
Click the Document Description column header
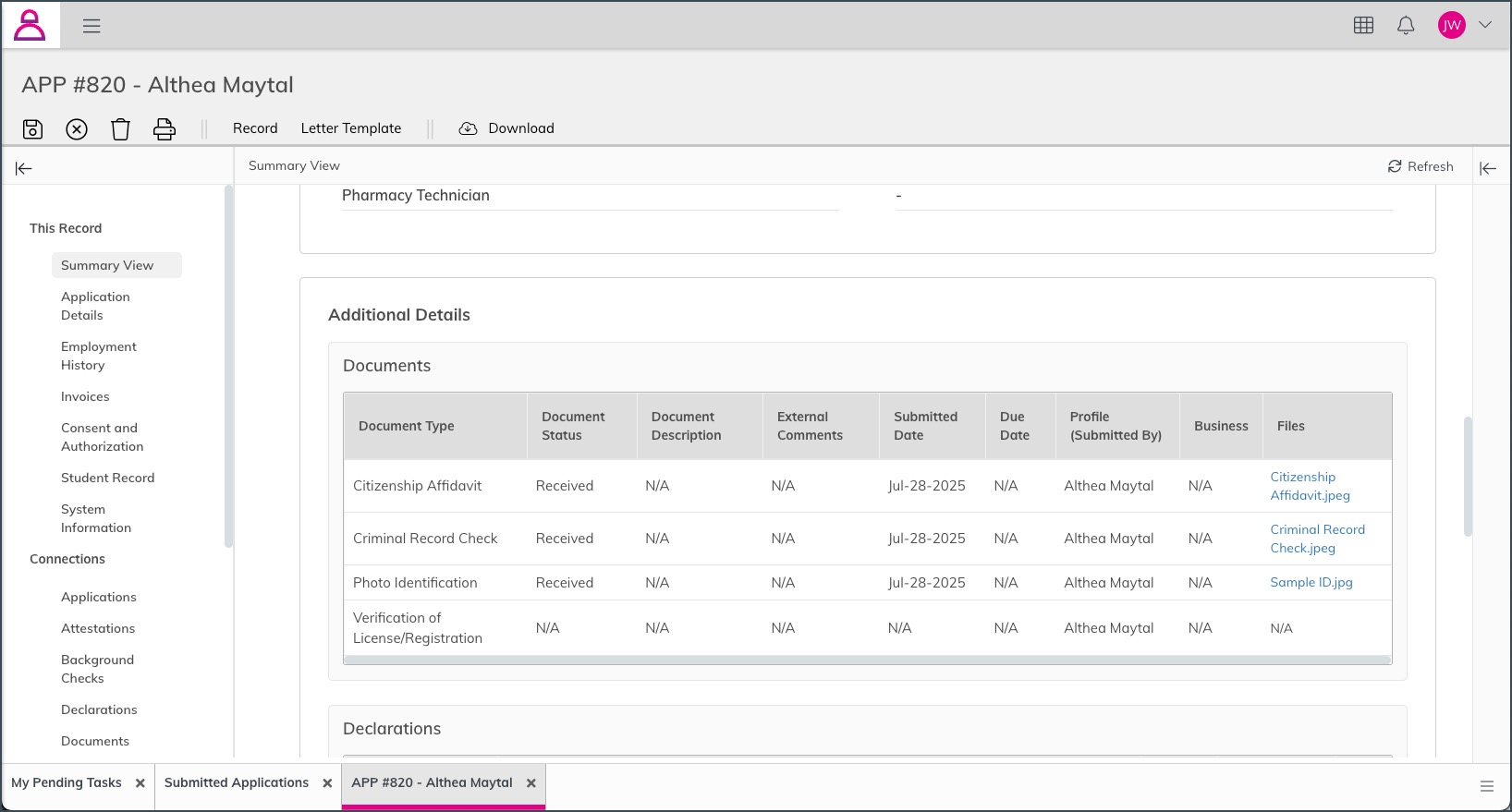(x=700, y=426)
